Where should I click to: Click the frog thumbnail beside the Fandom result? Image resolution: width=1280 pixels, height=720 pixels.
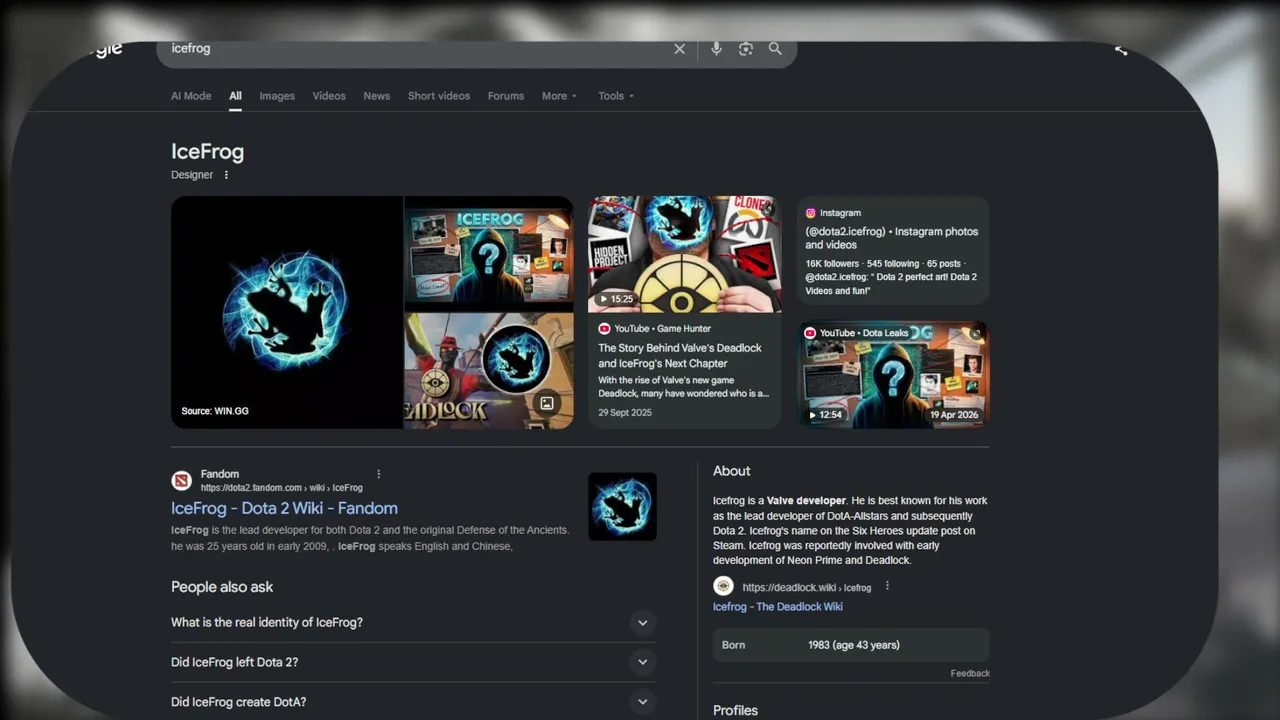[x=622, y=507]
